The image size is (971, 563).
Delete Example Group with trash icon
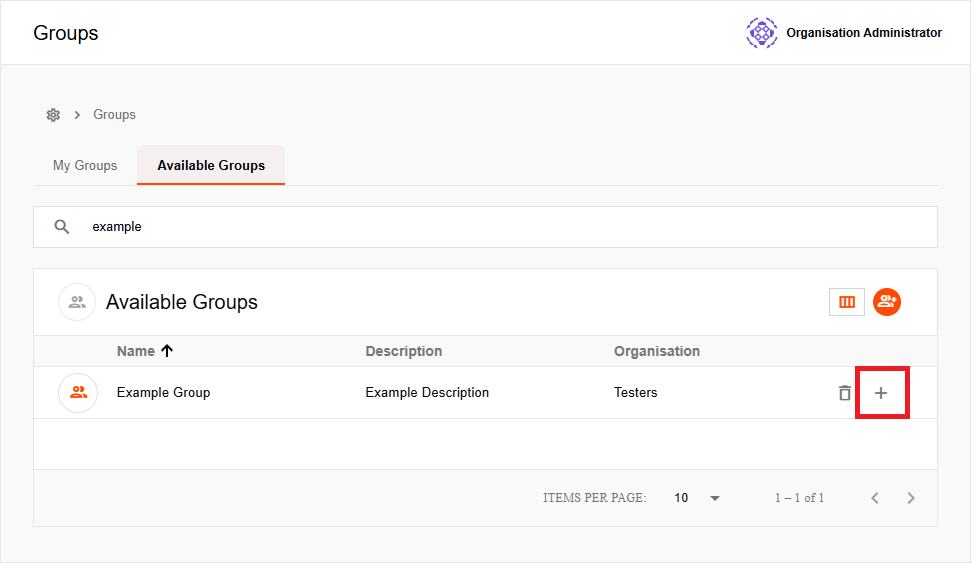coord(845,393)
